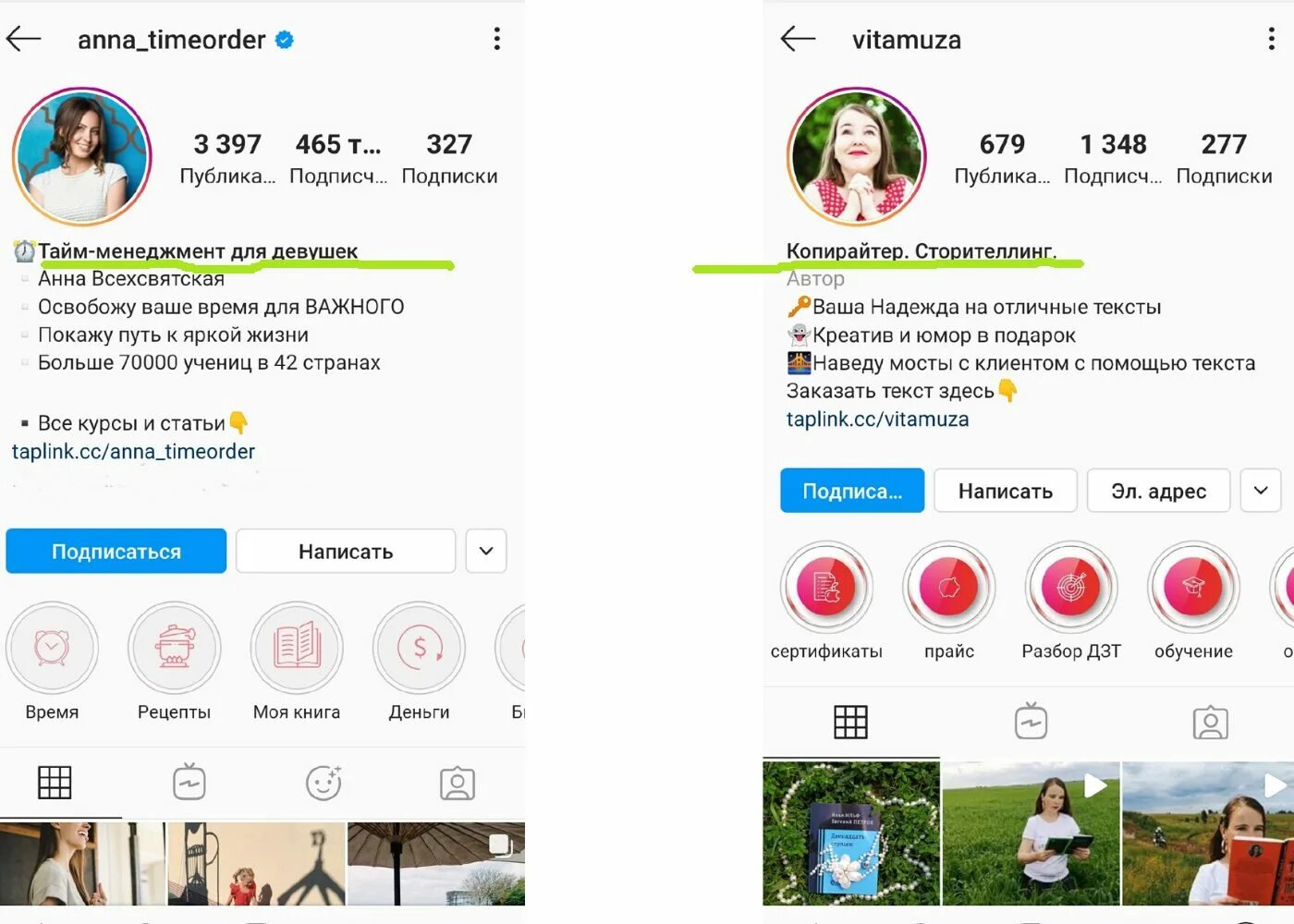Open three-dot menu on anna_timeorder profile
Image resolution: width=1294 pixels, height=924 pixels.
point(497,39)
